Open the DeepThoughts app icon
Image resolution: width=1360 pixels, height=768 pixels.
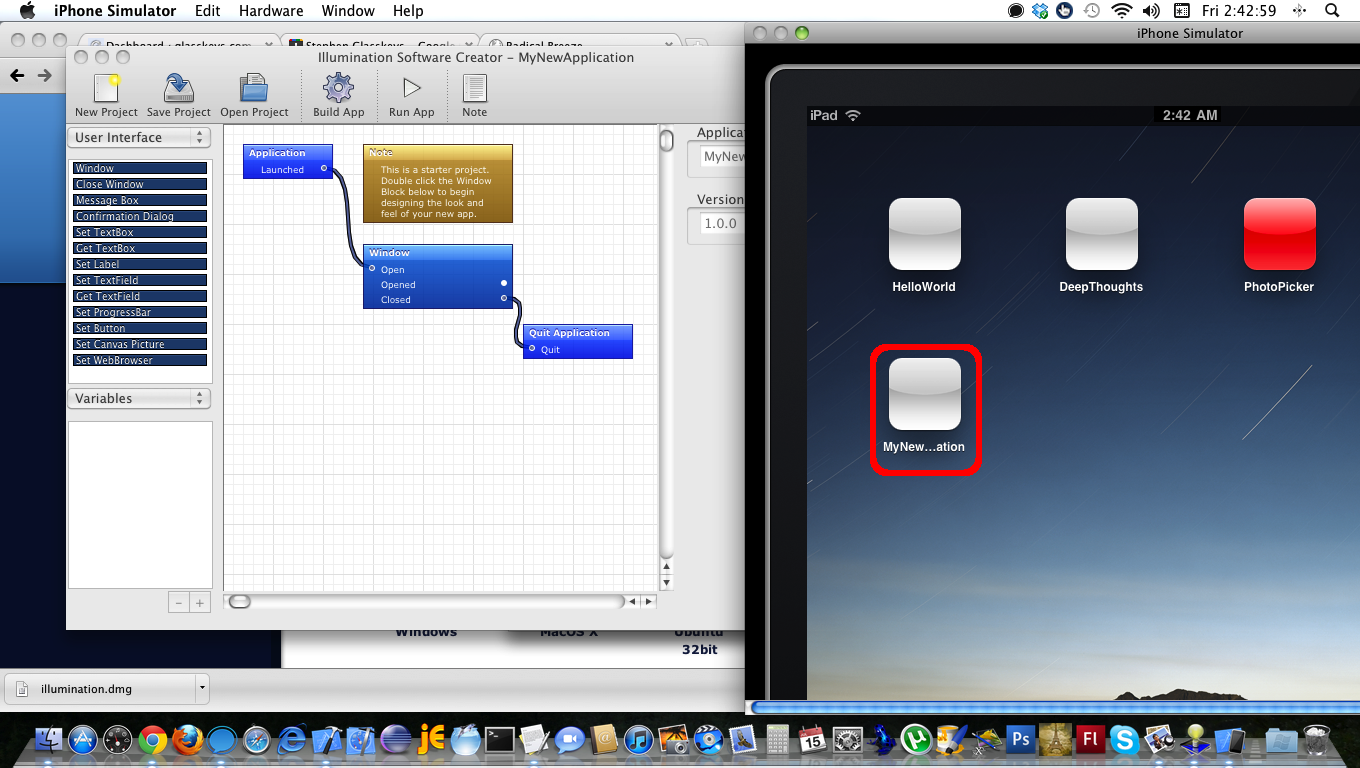[x=1101, y=234]
